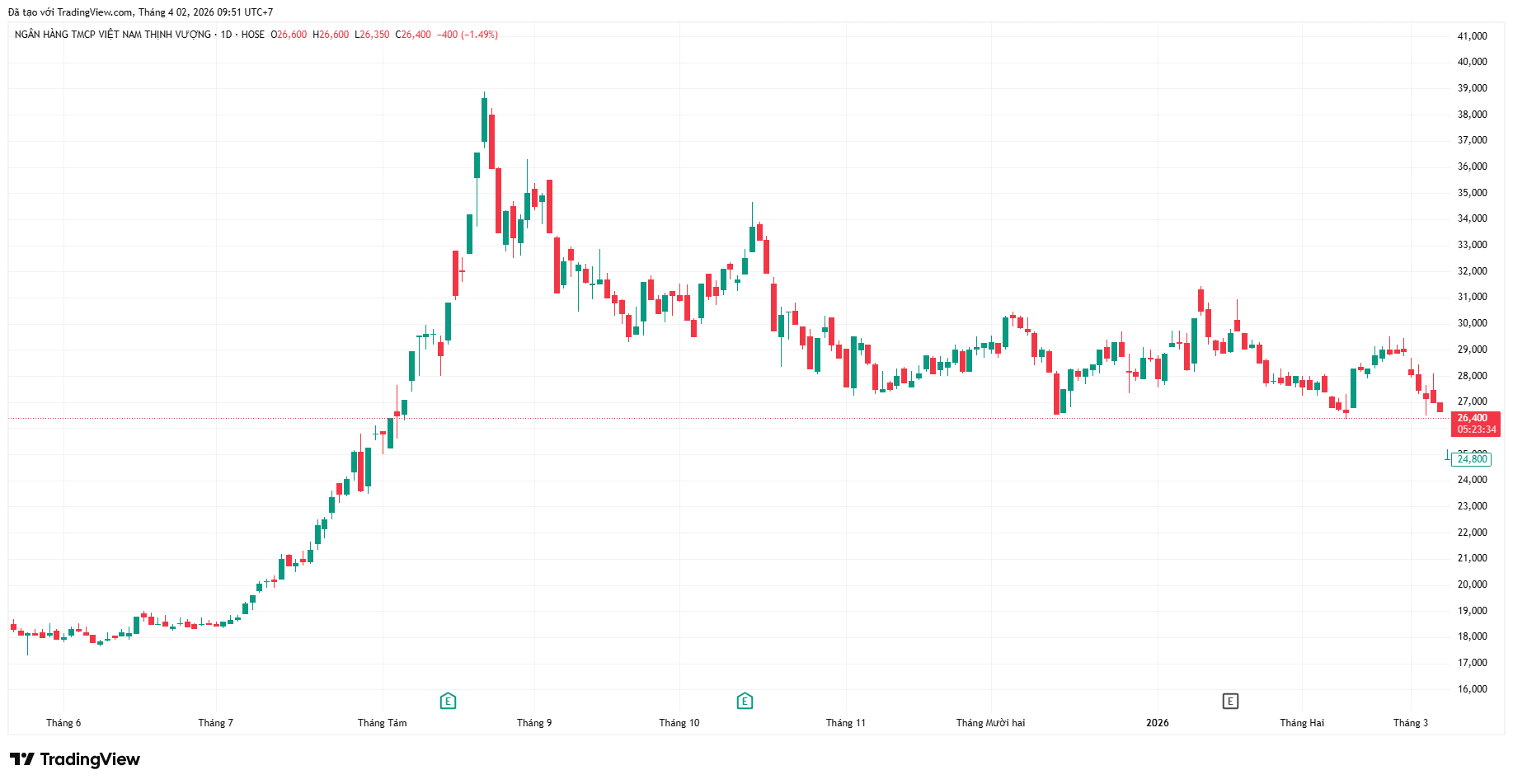The height and width of the screenshot is (784, 1513).
Task: Click the Tháng 6 label on time axis
Action: coord(63,723)
